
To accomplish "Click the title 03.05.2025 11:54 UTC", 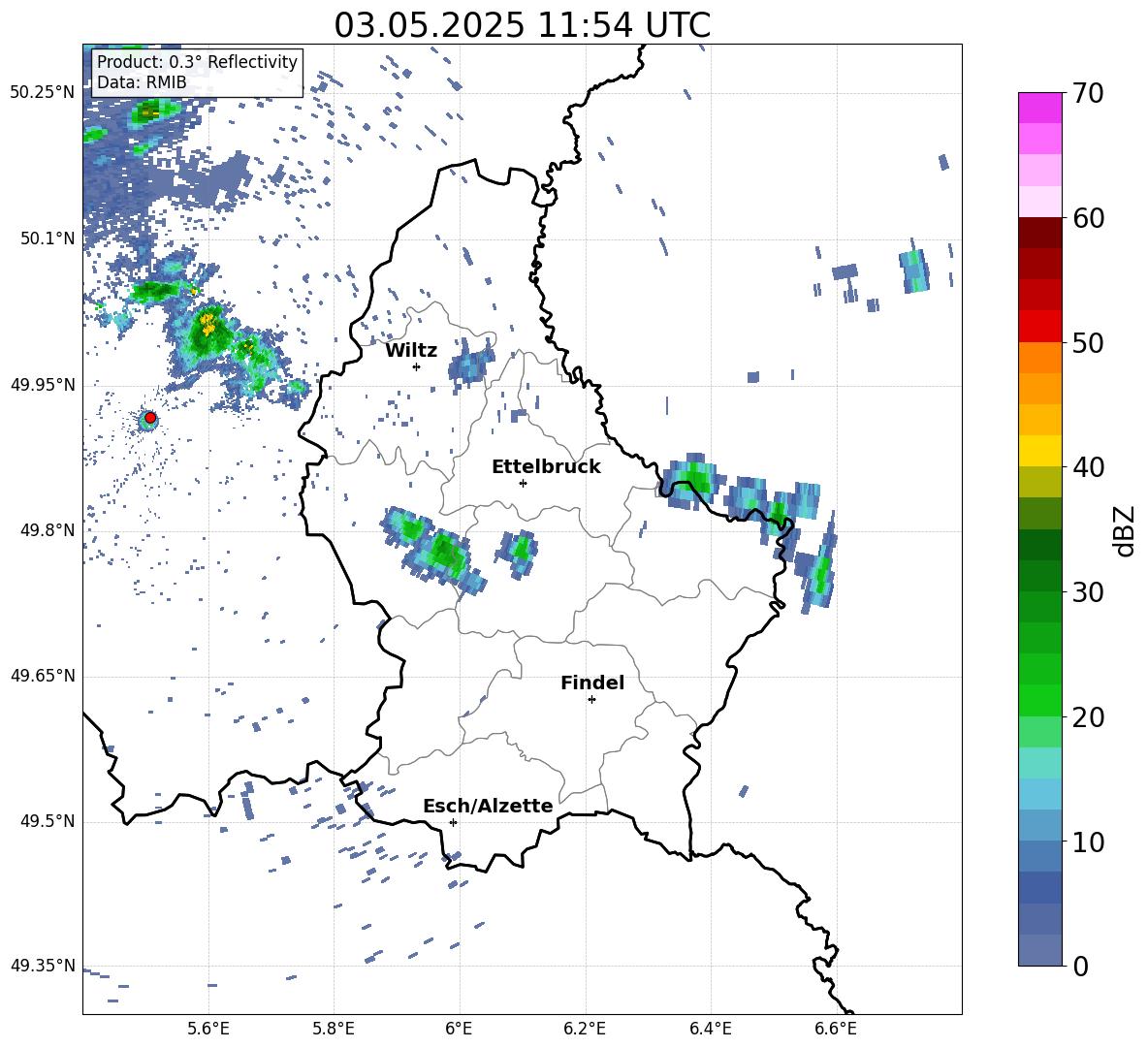I will pos(522,25).
